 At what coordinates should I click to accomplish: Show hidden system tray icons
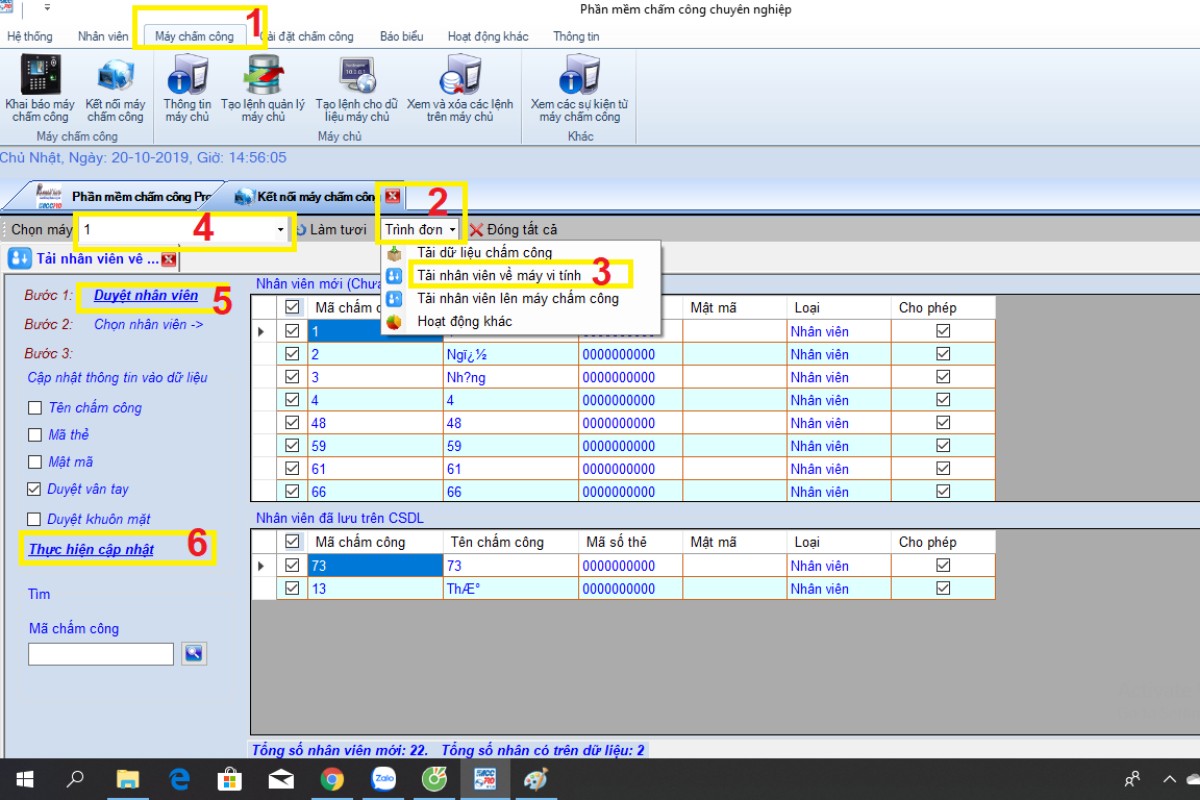click(1169, 779)
